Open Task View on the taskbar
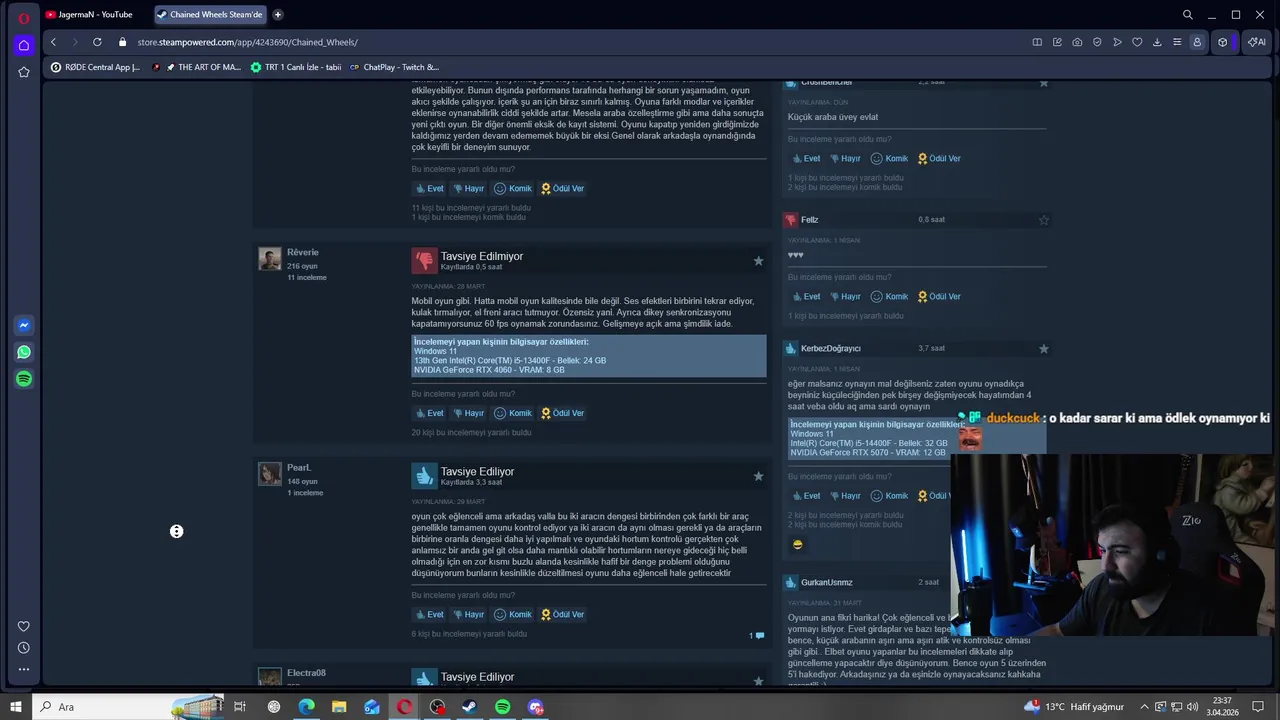This screenshot has width=1280, height=720. (240, 707)
